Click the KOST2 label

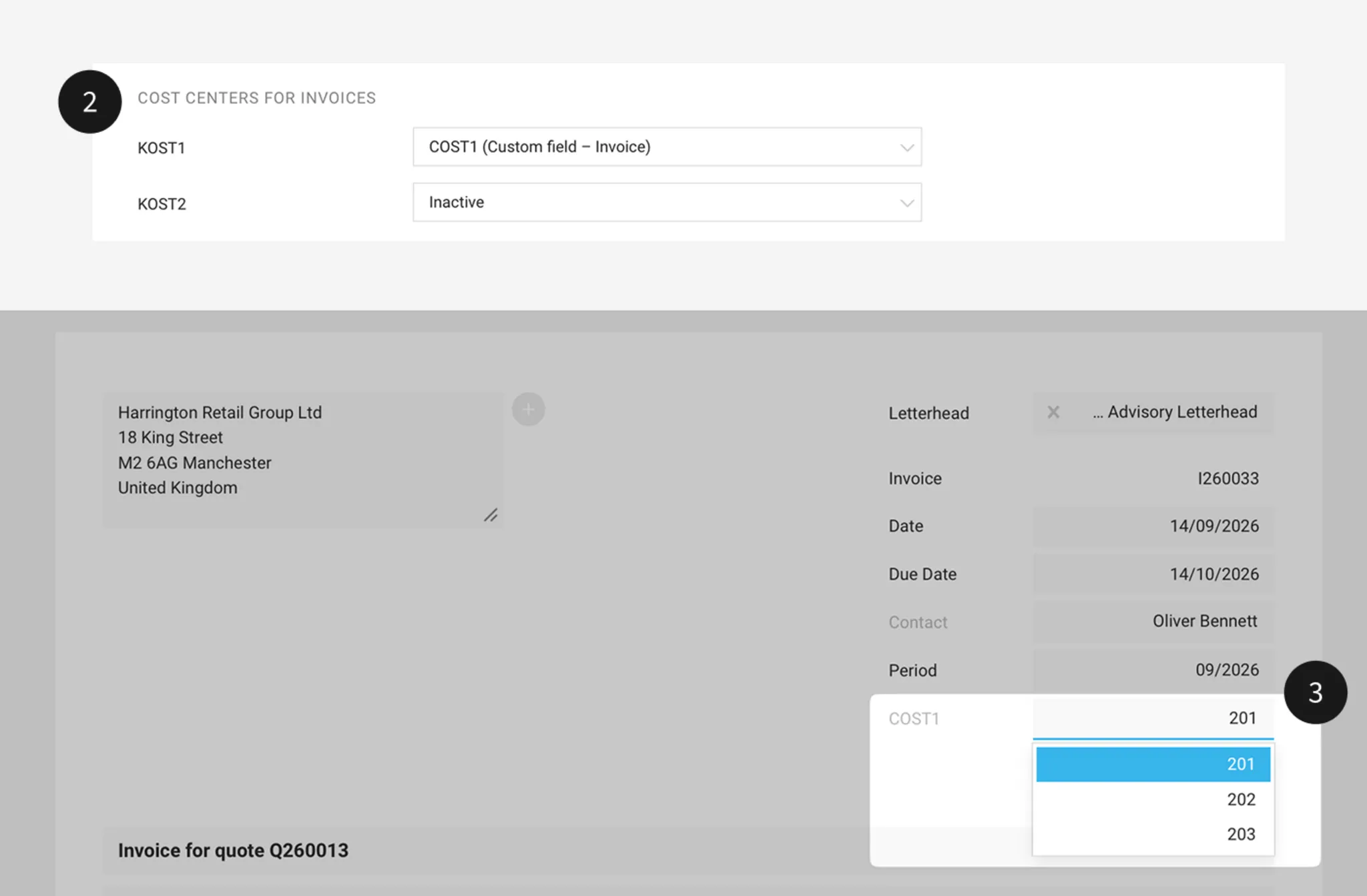162,204
